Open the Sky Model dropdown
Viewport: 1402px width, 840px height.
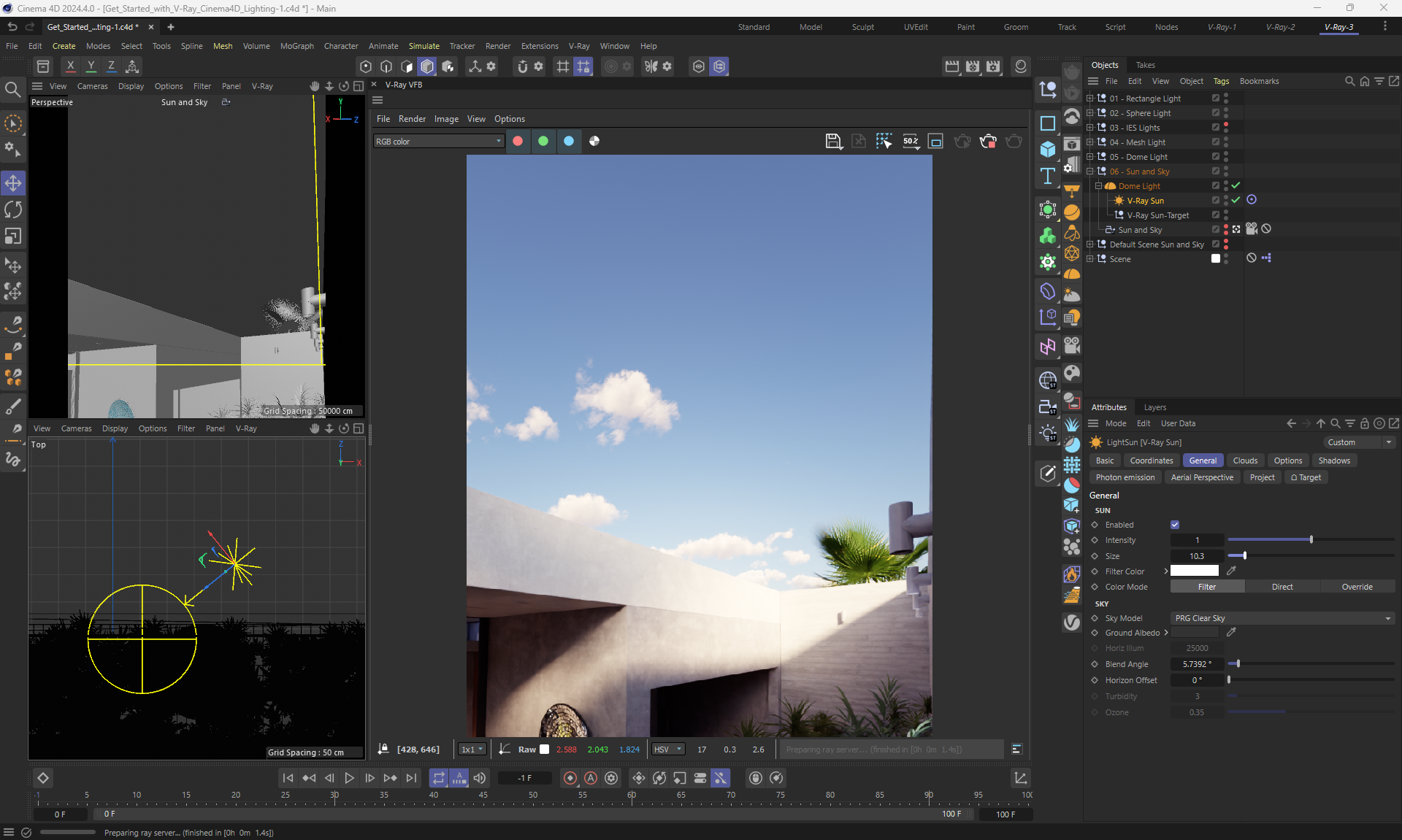pos(1282,618)
